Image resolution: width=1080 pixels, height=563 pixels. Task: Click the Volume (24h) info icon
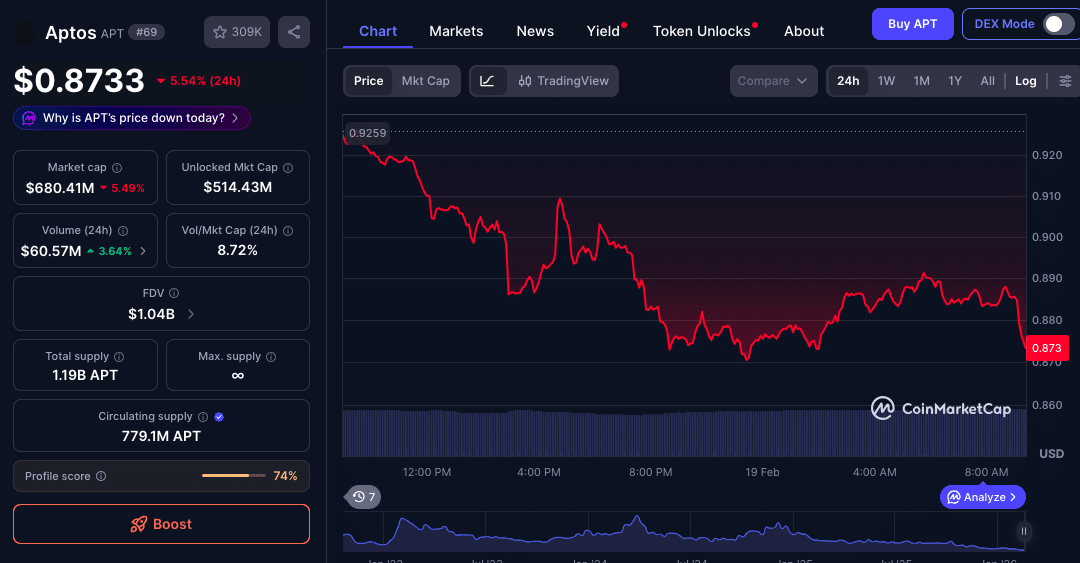click(123, 231)
